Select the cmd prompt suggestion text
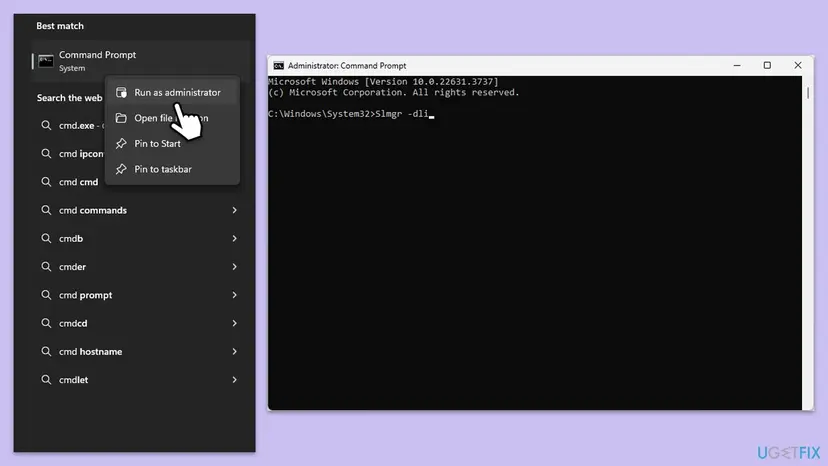 [86, 295]
